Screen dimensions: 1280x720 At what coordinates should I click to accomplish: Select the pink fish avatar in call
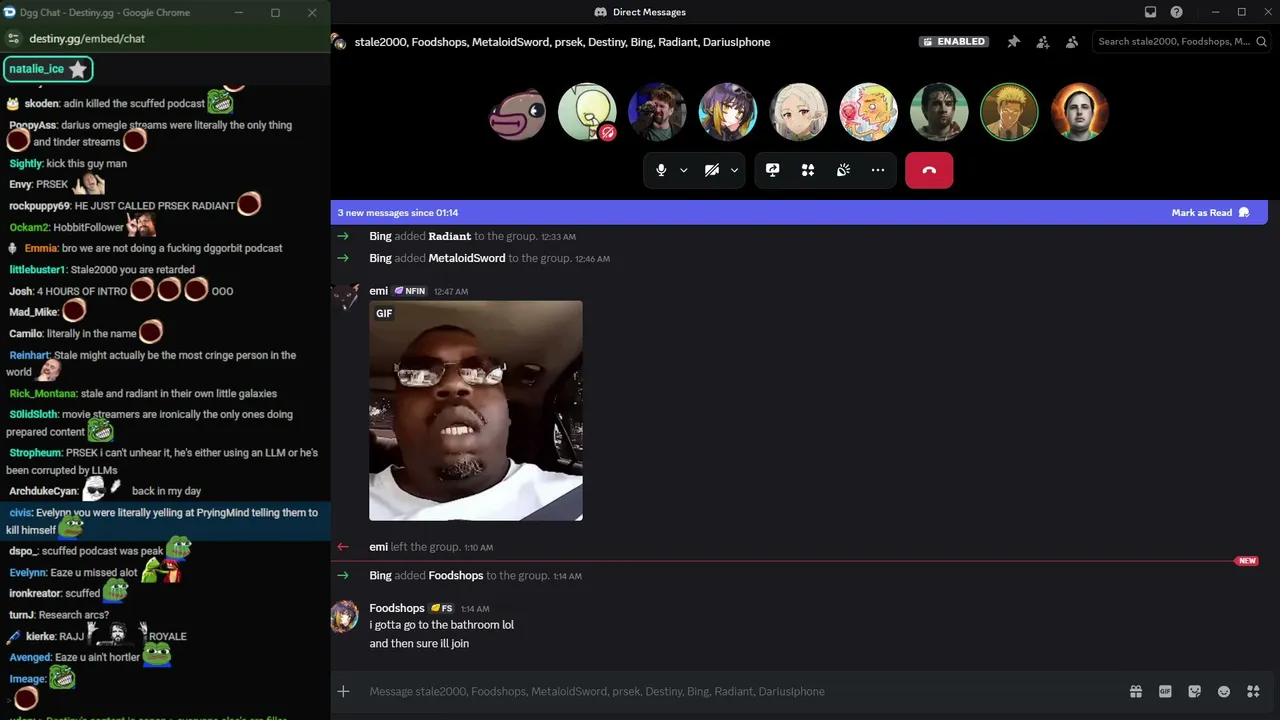[517, 112]
